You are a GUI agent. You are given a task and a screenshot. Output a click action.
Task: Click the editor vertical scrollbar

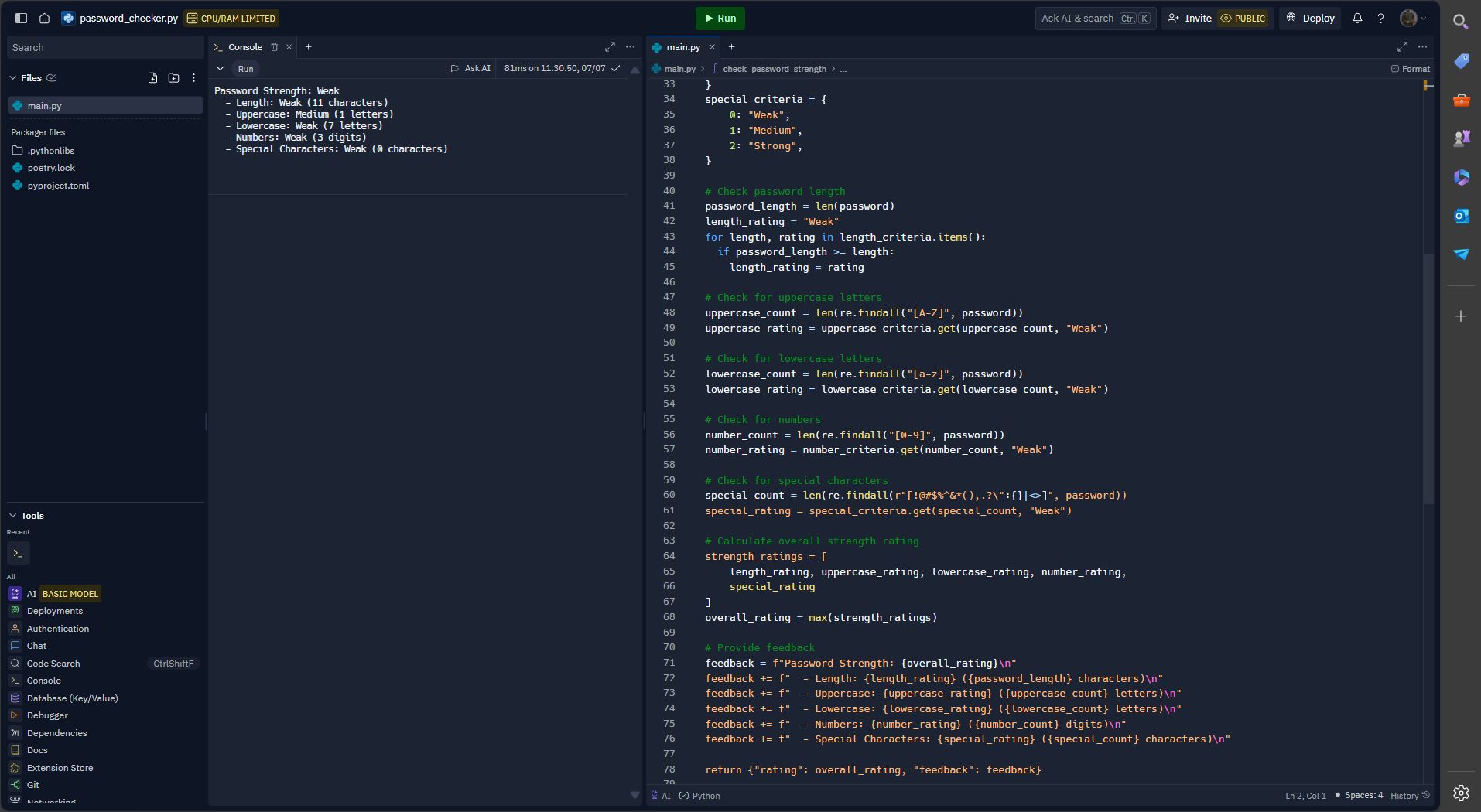(x=1428, y=379)
